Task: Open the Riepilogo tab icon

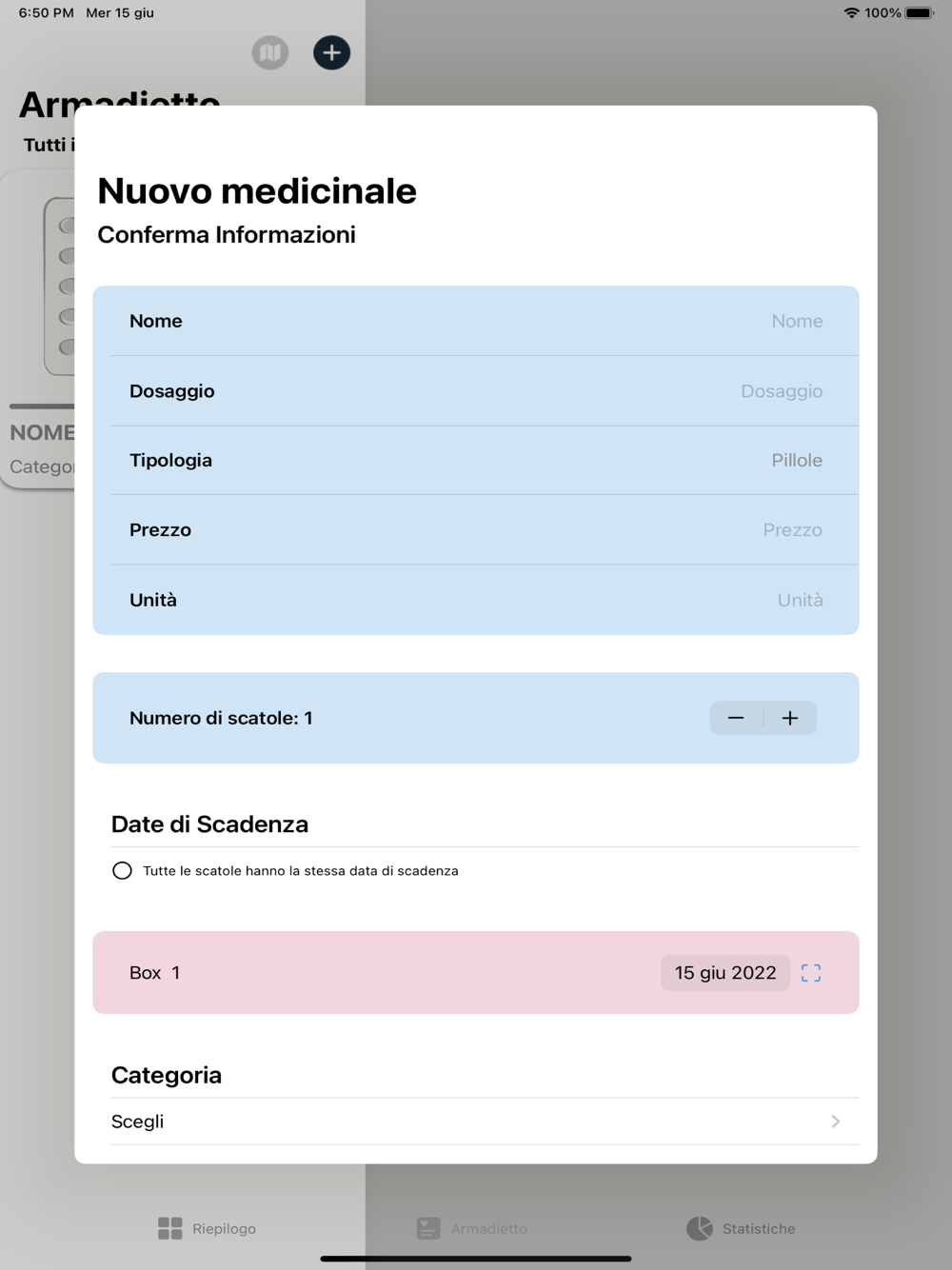Action: (x=170, y=1228)
